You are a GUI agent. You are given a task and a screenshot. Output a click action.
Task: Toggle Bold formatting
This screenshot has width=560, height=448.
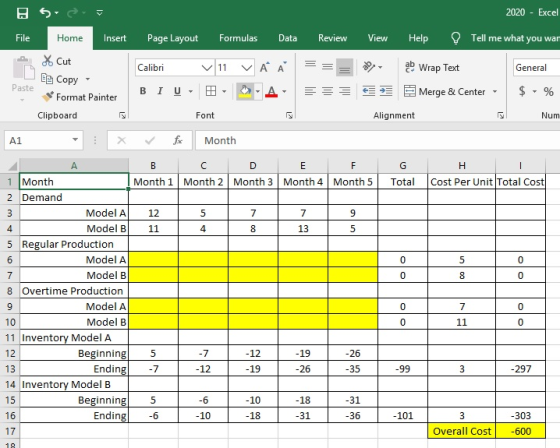(x=143, y=91)
